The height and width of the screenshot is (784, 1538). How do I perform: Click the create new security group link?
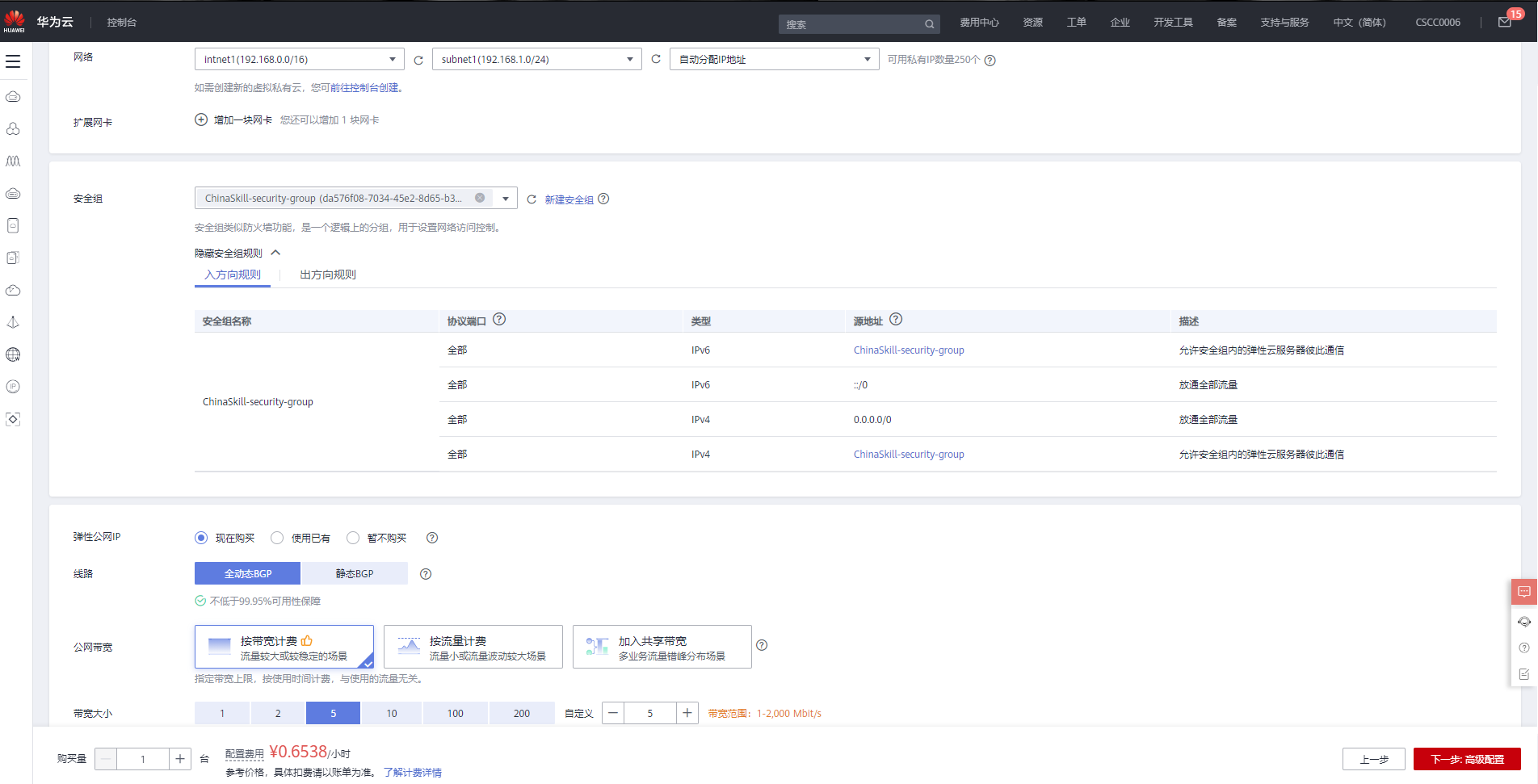569,199
